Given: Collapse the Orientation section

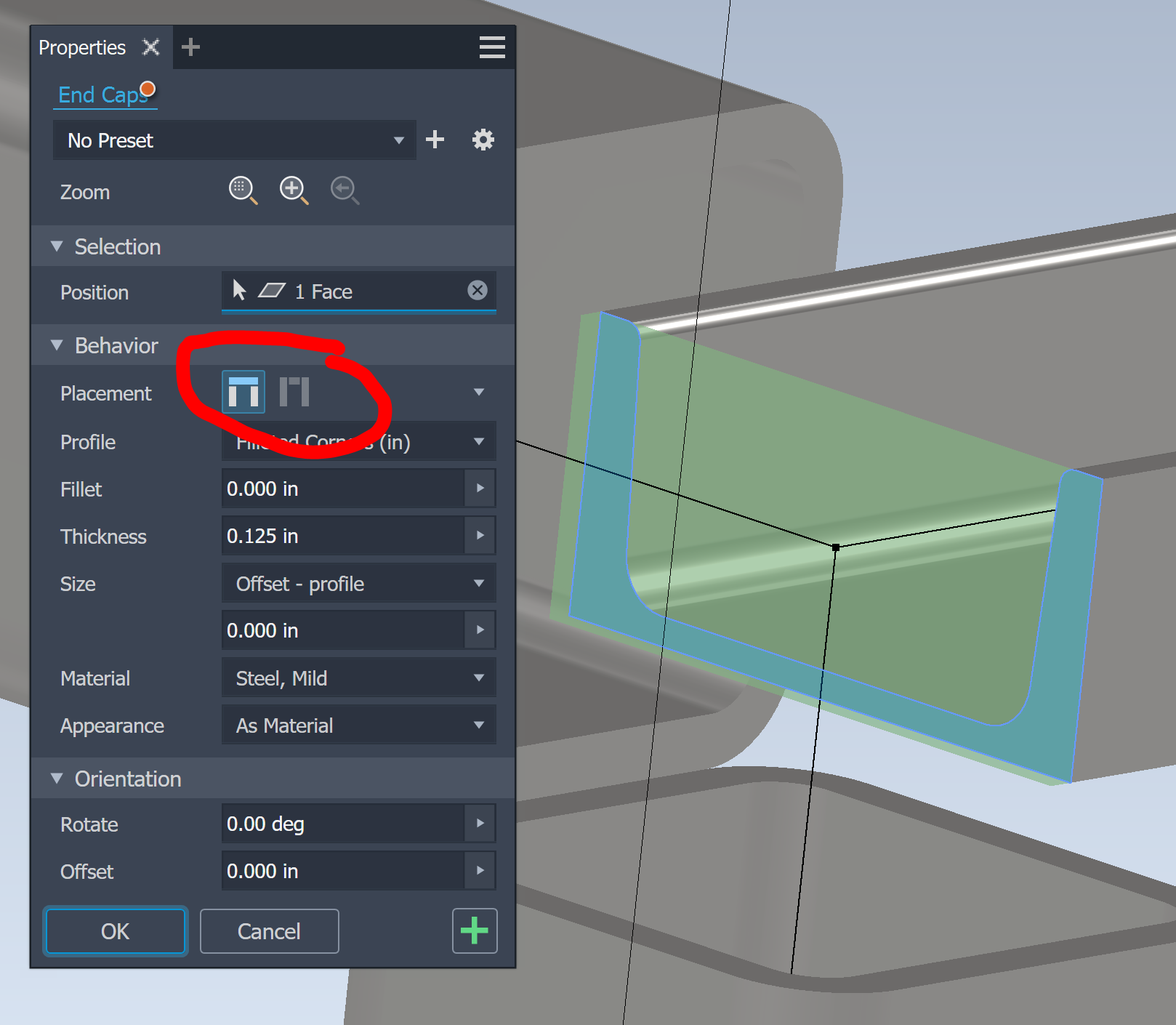Looking at the screenshot, I should [x=57, y=778].
